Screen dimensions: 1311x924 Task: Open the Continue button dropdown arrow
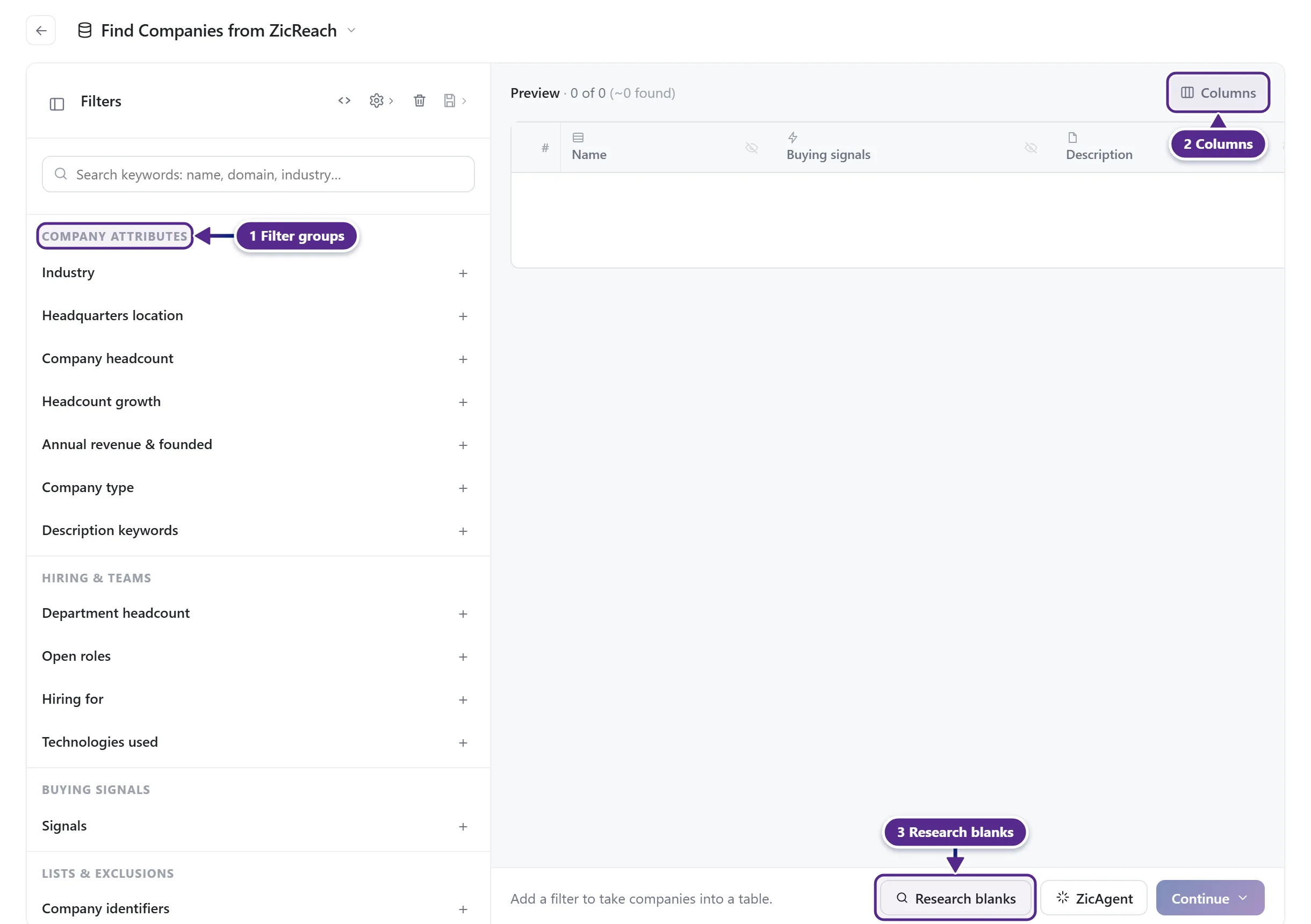point(1243,898)
